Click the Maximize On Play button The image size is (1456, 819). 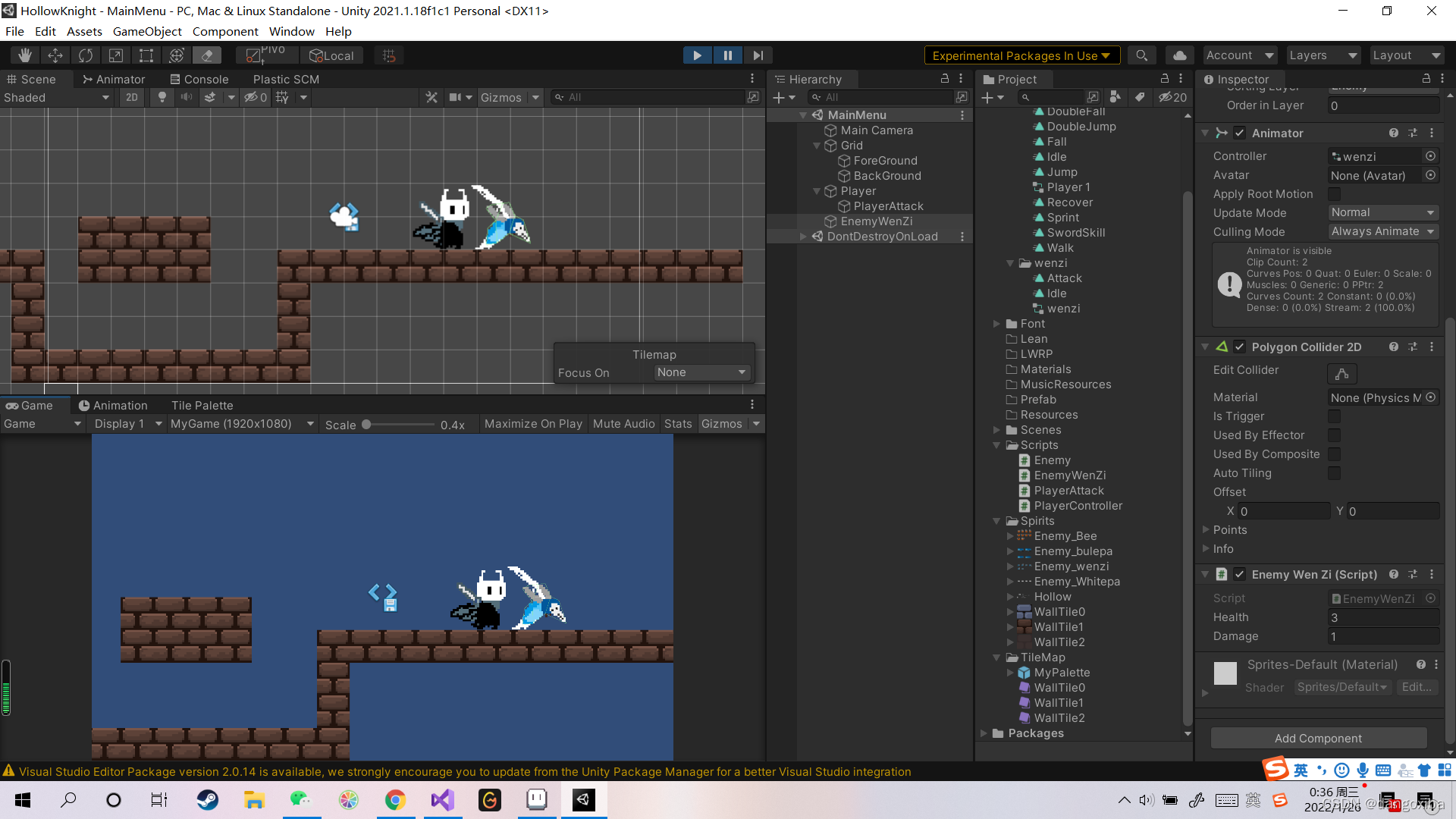point(533,424)
